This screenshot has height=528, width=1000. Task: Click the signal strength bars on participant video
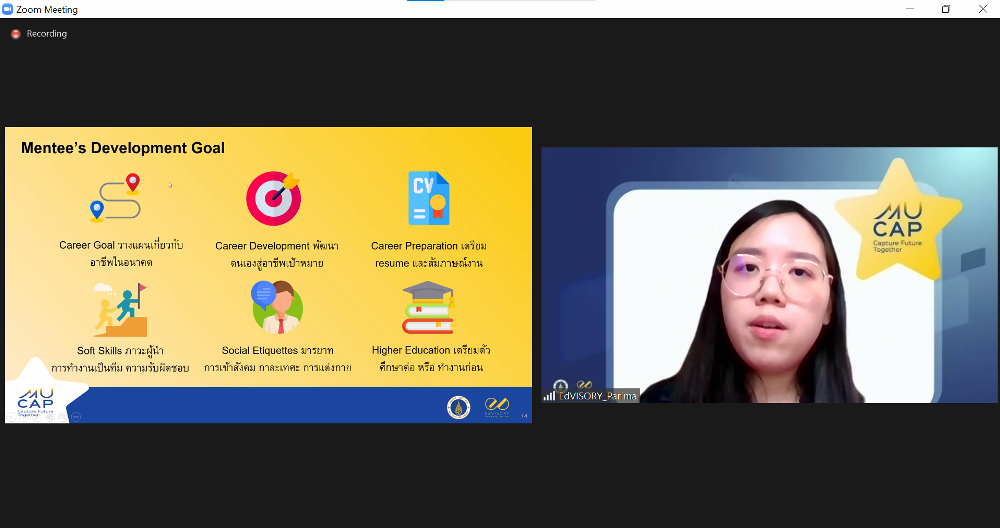(x=548, y=395)
